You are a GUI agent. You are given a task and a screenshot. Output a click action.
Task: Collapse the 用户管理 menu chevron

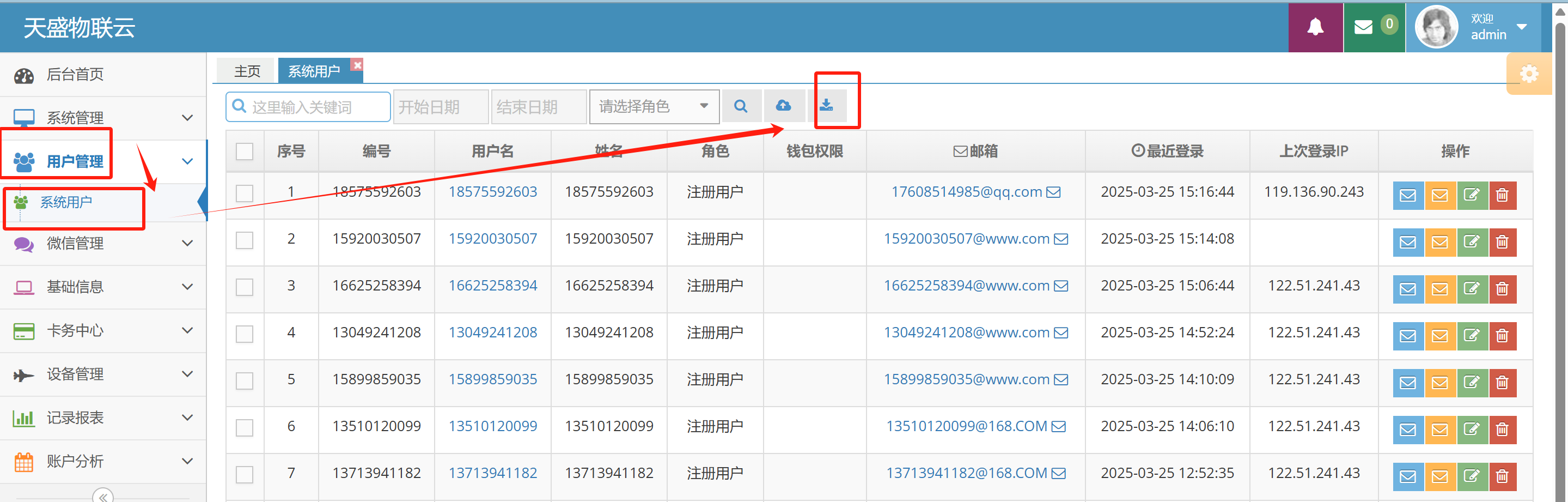tap(187, 161)
